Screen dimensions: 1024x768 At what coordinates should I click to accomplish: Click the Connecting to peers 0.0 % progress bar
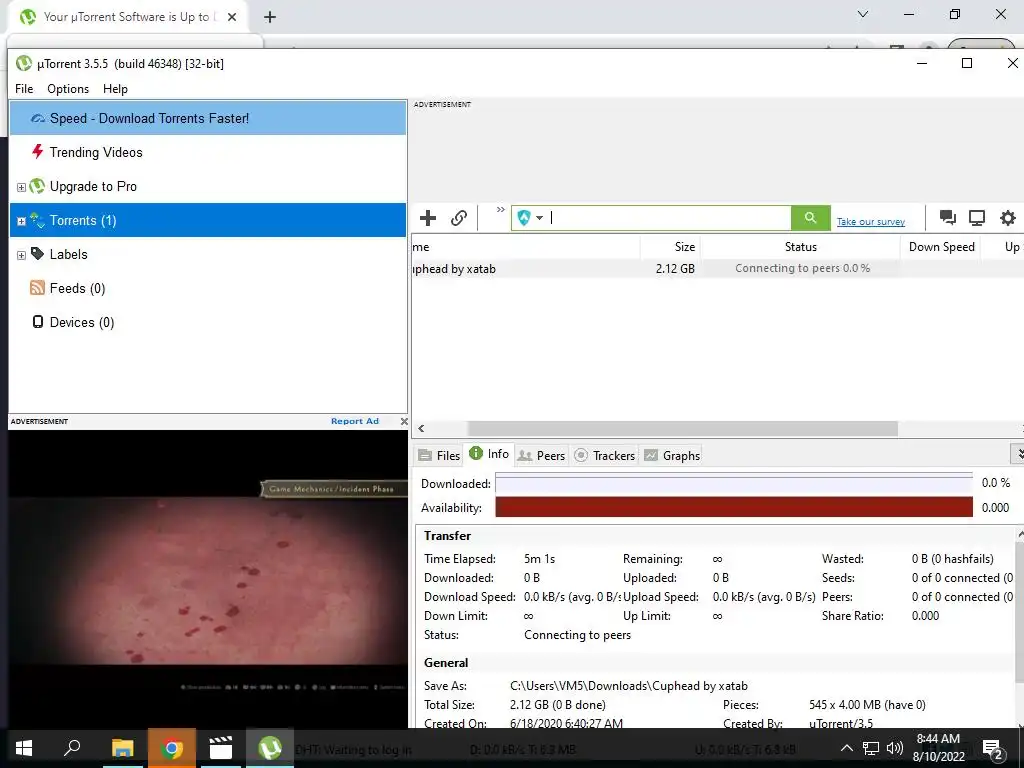[x=802, y=268]
